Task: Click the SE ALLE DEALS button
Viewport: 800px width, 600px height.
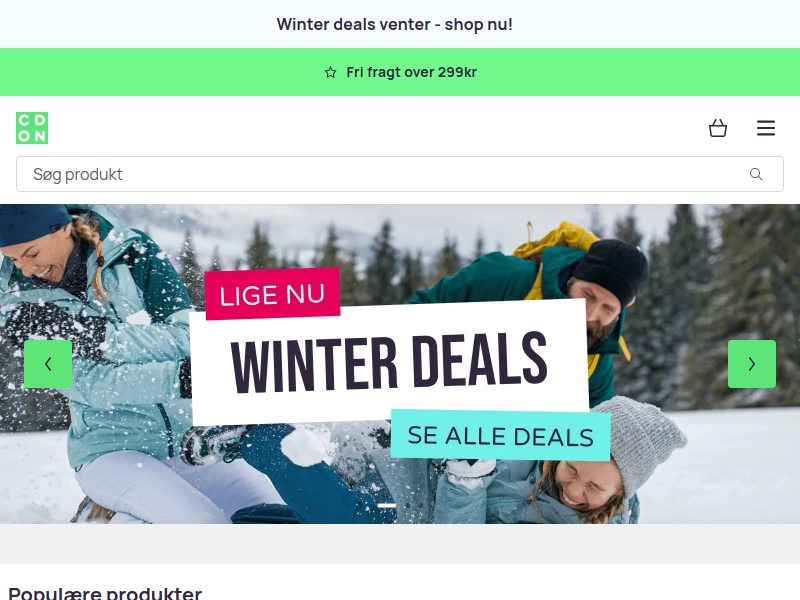Action: click(x=501, y=435)
